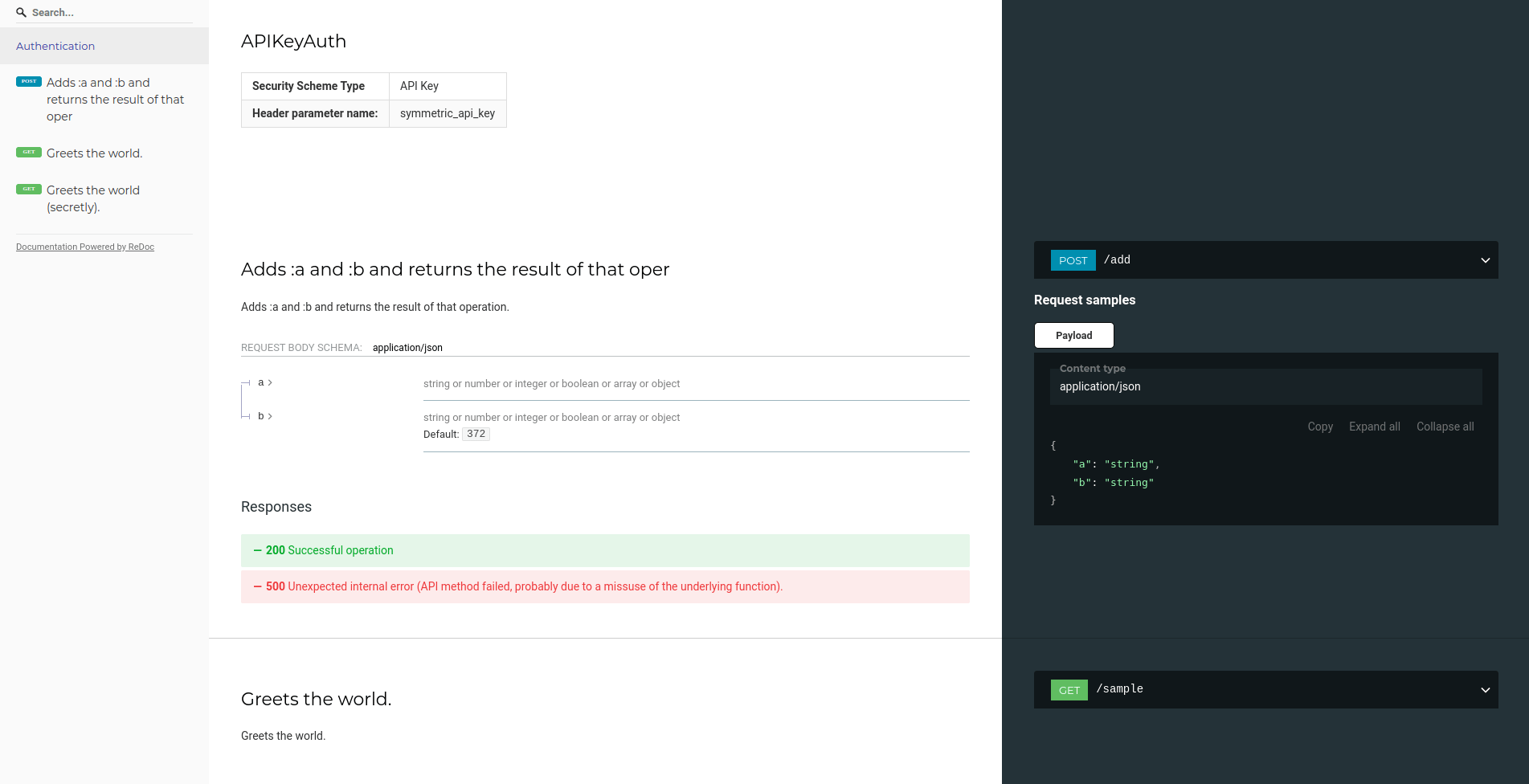
Task: Copy the request sample JSON
Action: 1319,427
